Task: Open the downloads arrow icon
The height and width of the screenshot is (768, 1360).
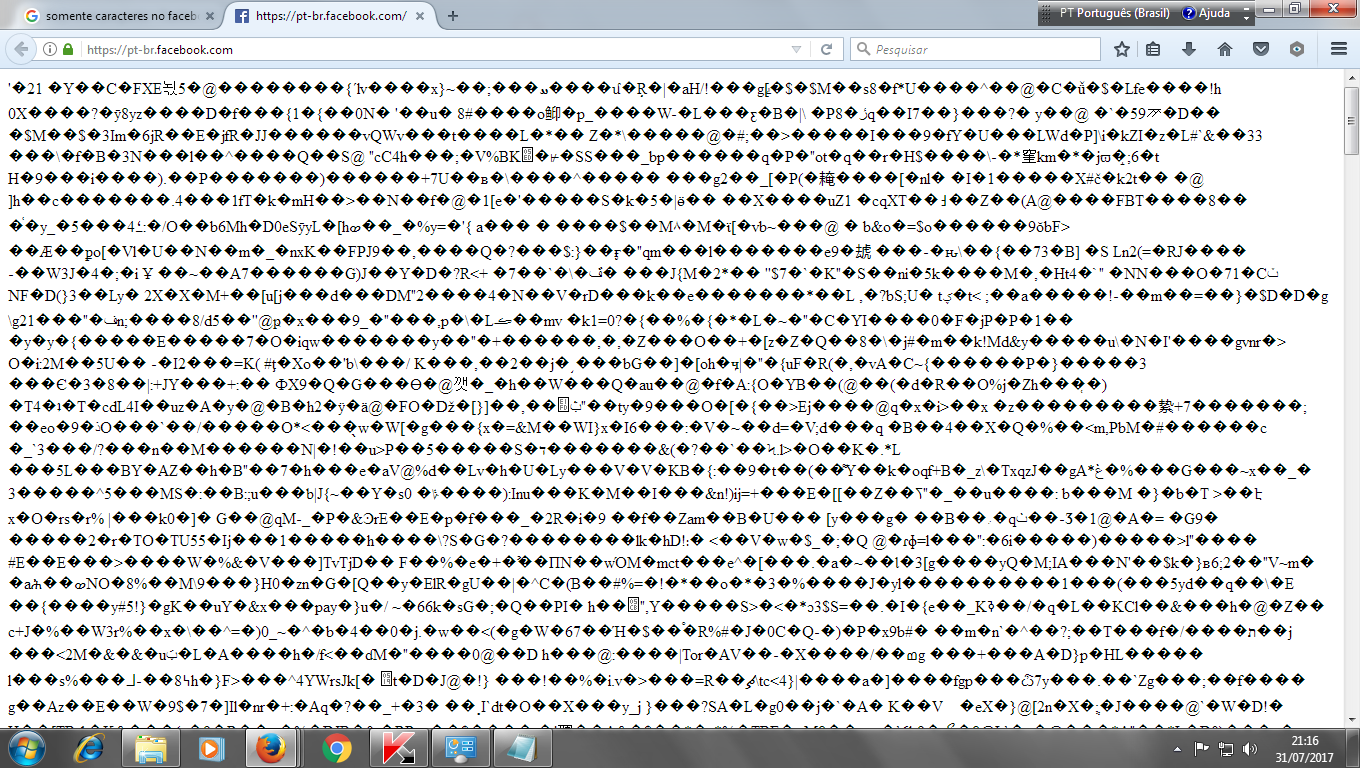Action: [1189, 49]
